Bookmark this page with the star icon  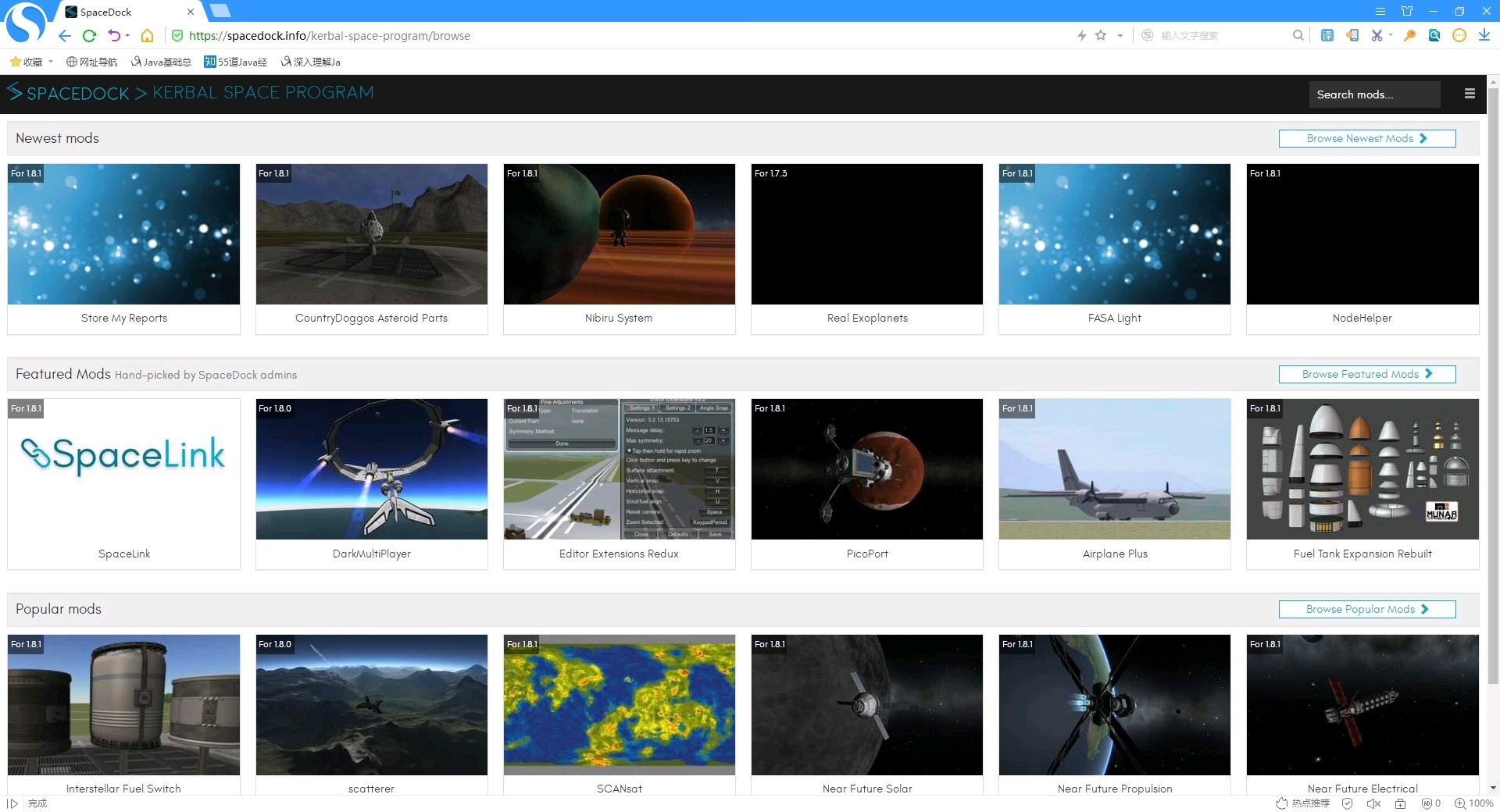coord(1101,35)
